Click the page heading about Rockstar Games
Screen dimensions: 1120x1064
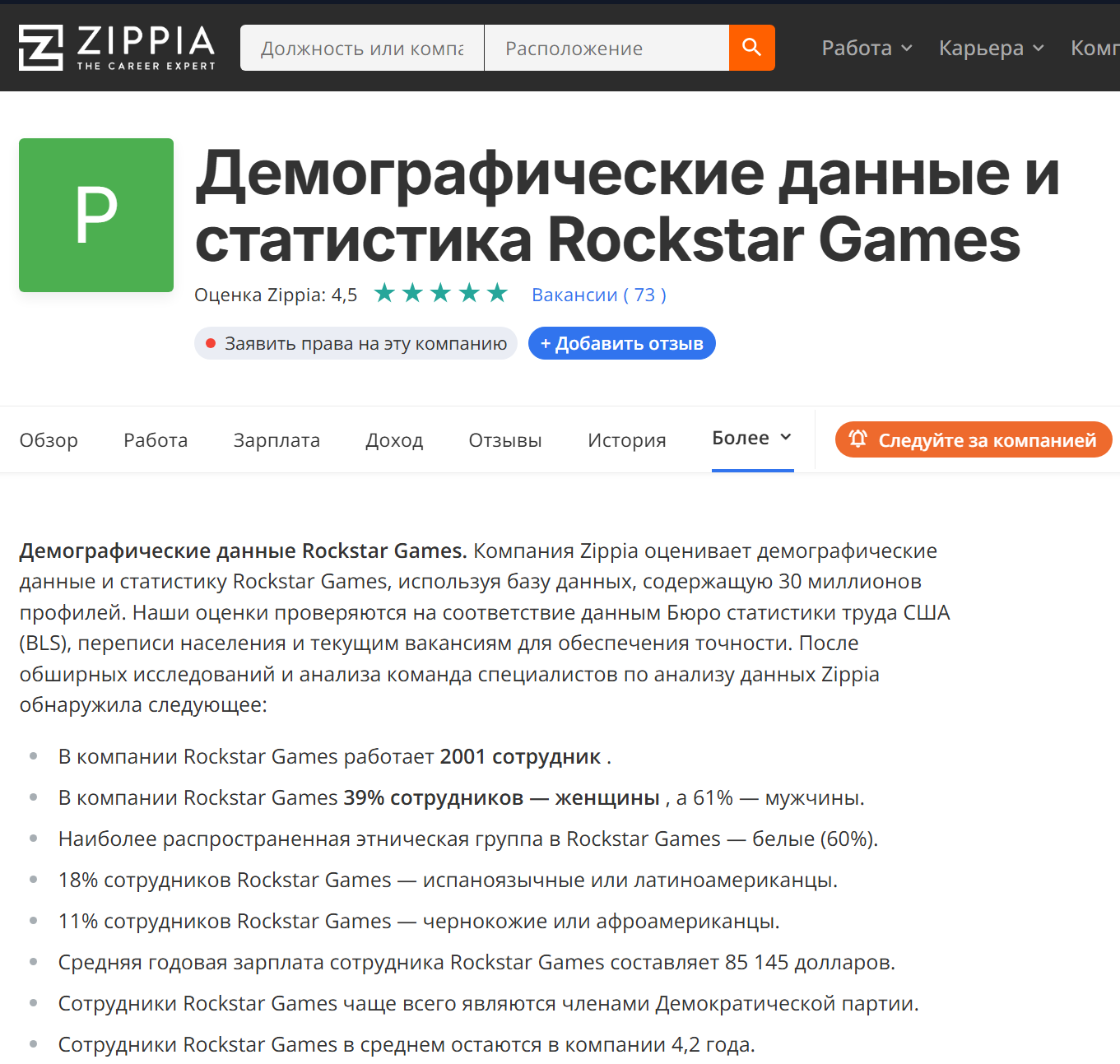pyautogui.click(x=627, y=206)
